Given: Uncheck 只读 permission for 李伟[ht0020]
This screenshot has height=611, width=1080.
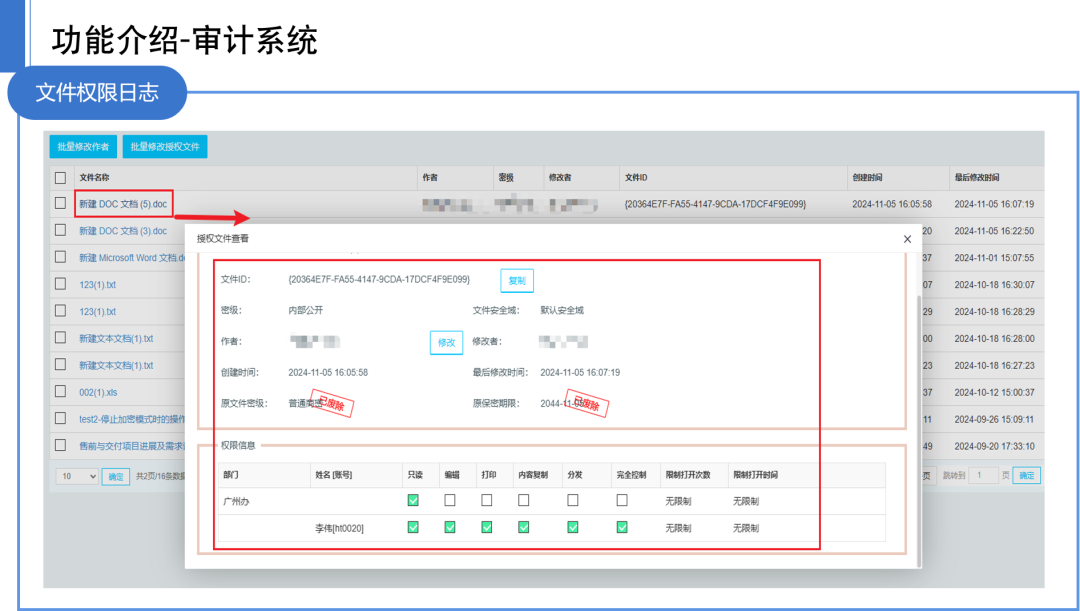Looking at the screenshot, I should 413,527.
